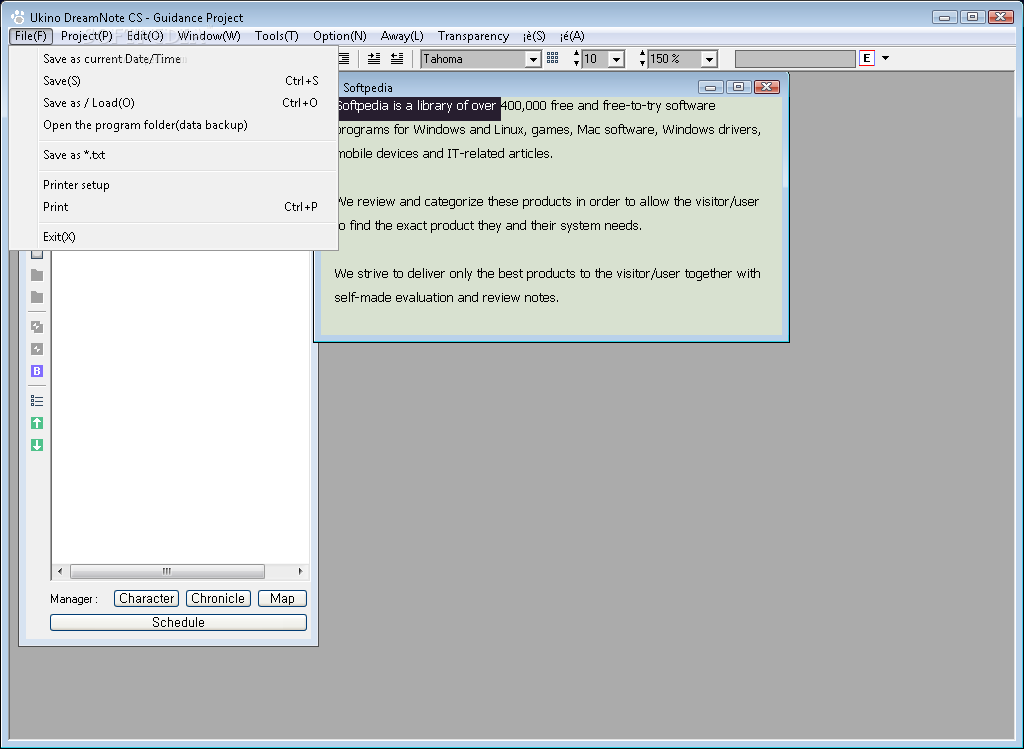Click the text 'mobile devices and IT-related articles.'
Viewport: 1024px width, 749px height.
[x=444, y=153]
